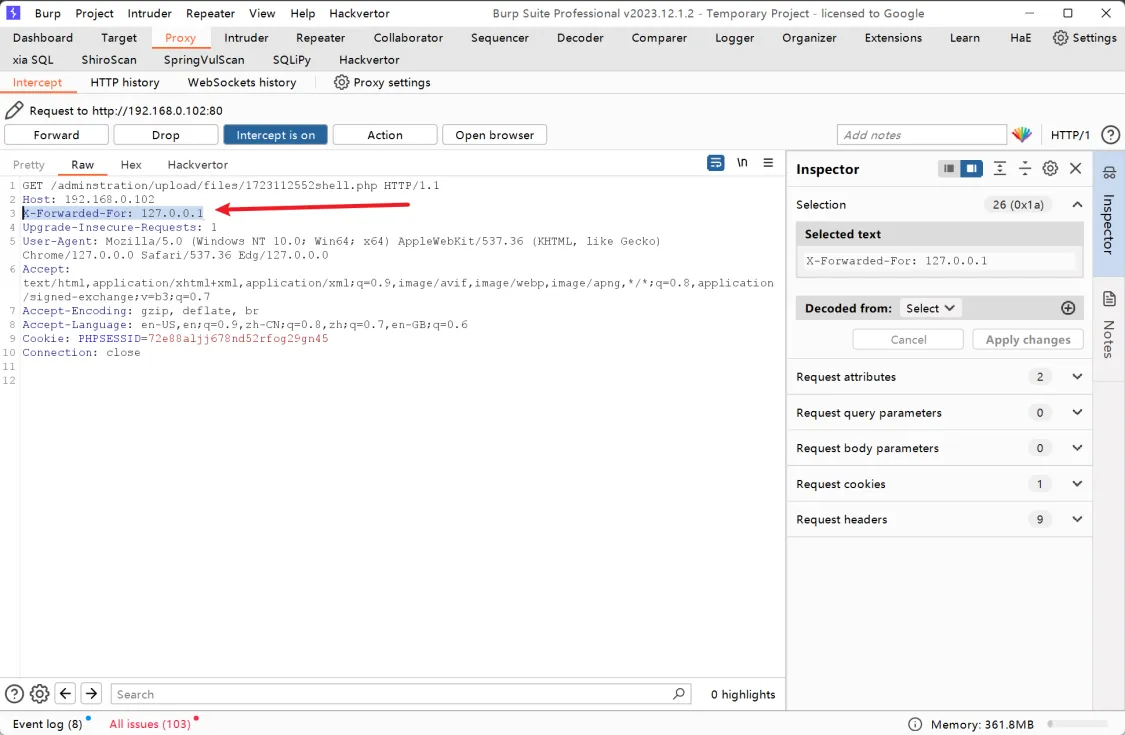Expand the Request headers section
1125x735 pixels.
coord(1077,520)
